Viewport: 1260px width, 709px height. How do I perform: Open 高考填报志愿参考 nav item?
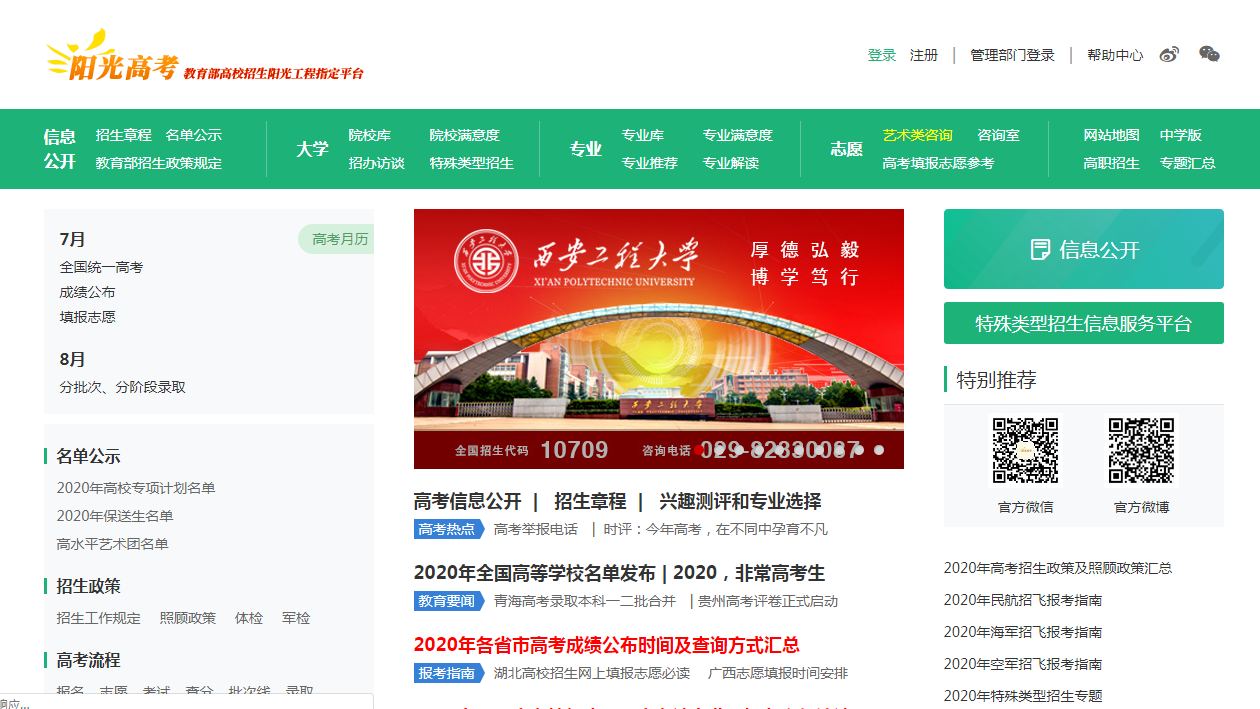(938, 163)
